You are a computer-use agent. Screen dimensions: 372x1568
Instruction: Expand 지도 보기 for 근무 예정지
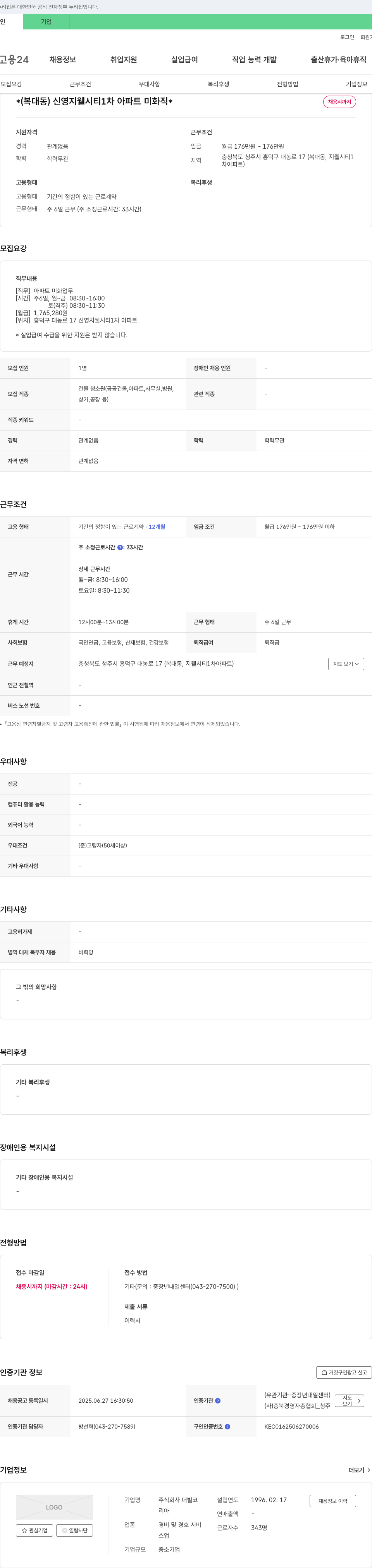tap(346, 664)
